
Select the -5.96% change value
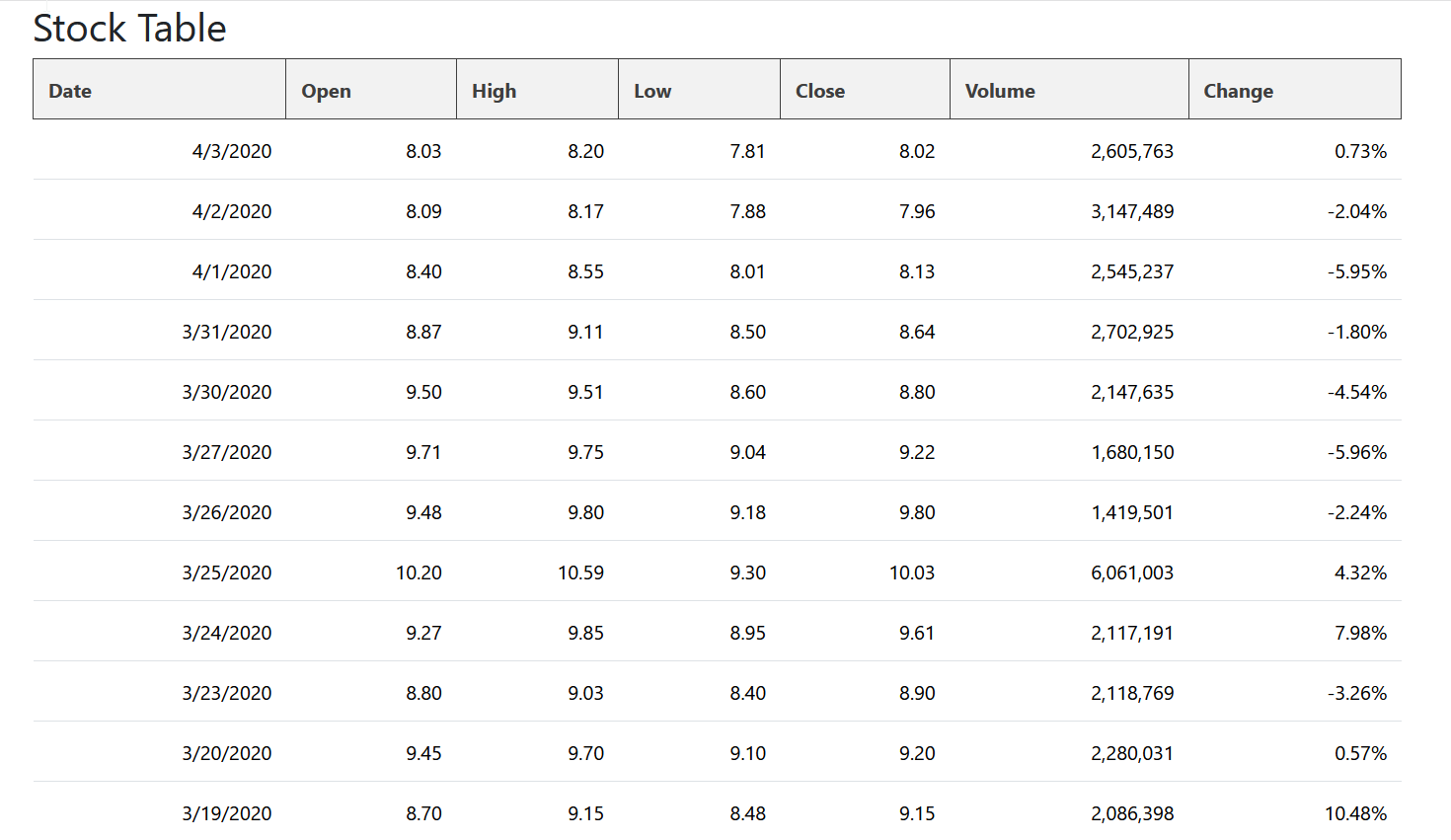click(1356, 452)
